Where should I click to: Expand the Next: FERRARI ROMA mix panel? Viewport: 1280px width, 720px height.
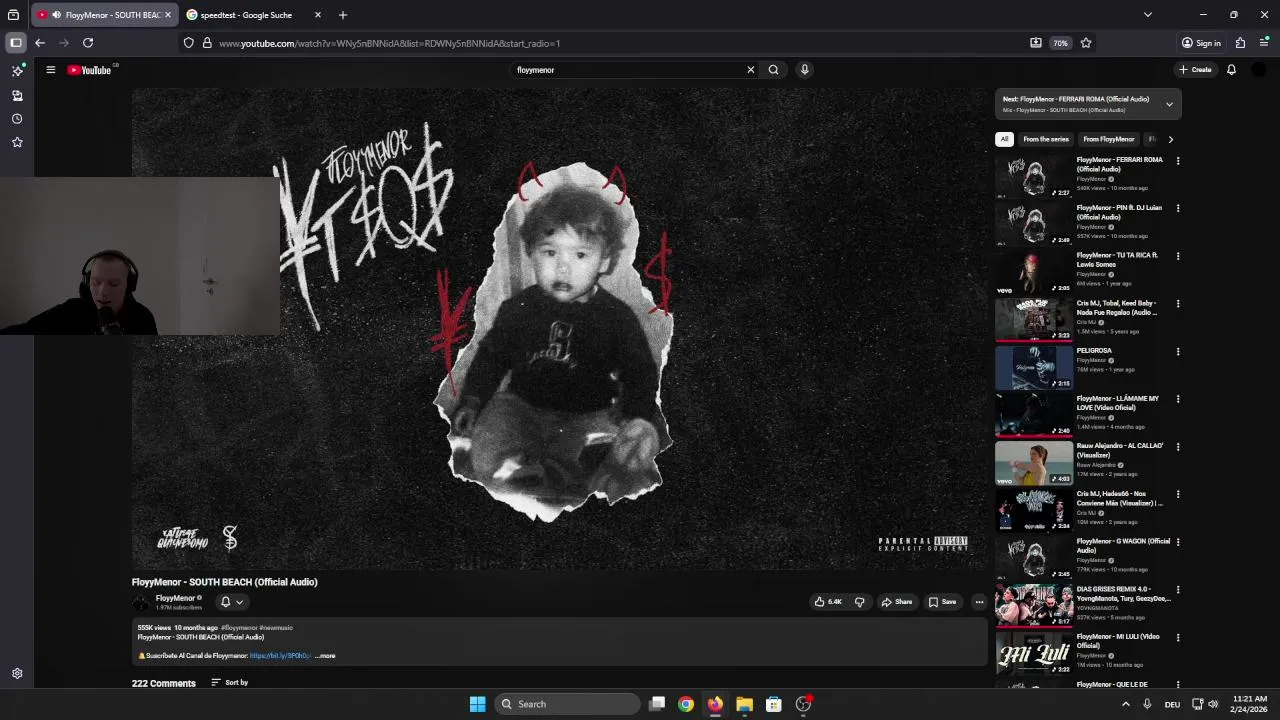(x=1169, y=104)
